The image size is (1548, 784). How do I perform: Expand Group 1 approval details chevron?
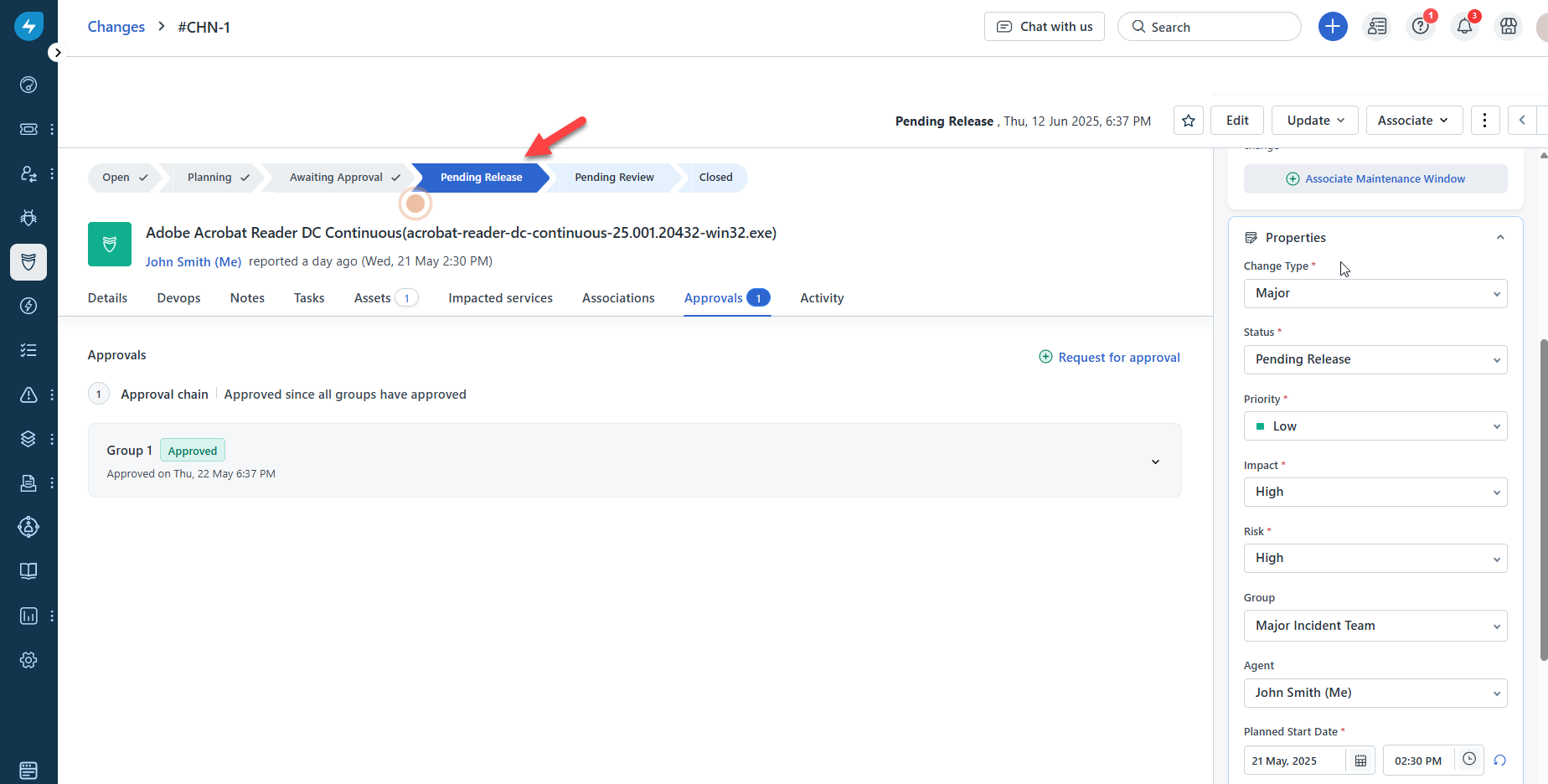coord(1155,462)
